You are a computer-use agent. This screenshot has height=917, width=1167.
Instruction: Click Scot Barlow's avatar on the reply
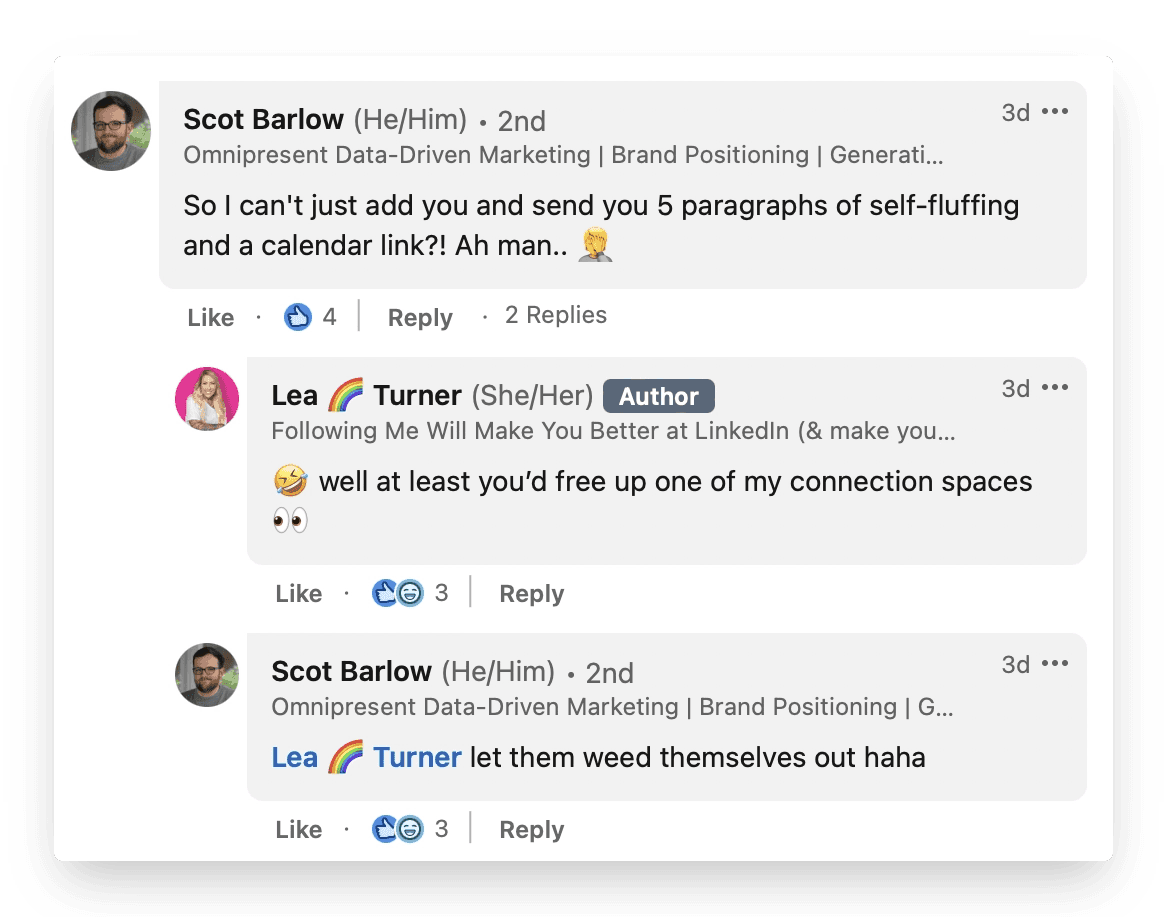pos(207,675)
